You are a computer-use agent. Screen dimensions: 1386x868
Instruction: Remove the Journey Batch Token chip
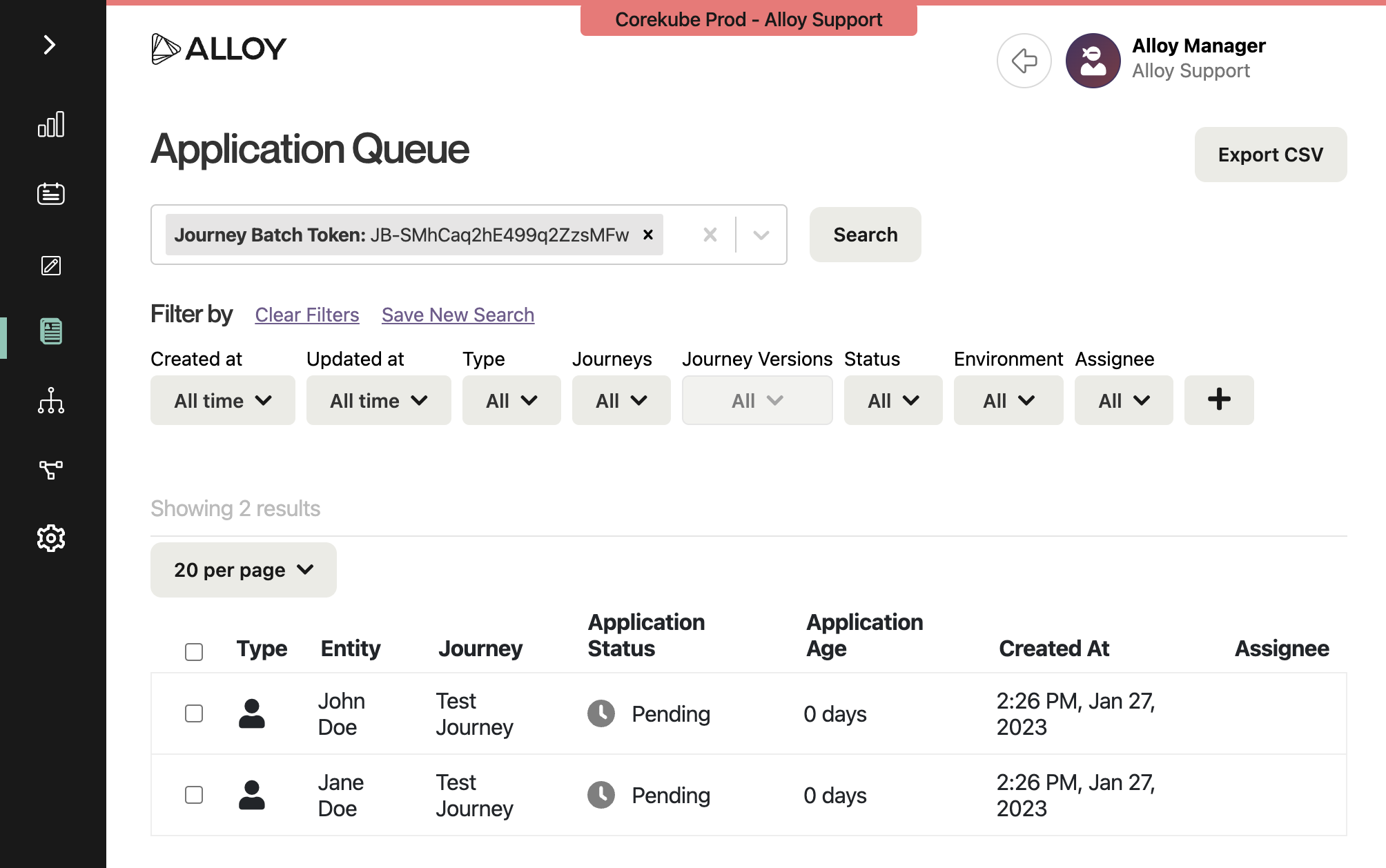point(648,235)
